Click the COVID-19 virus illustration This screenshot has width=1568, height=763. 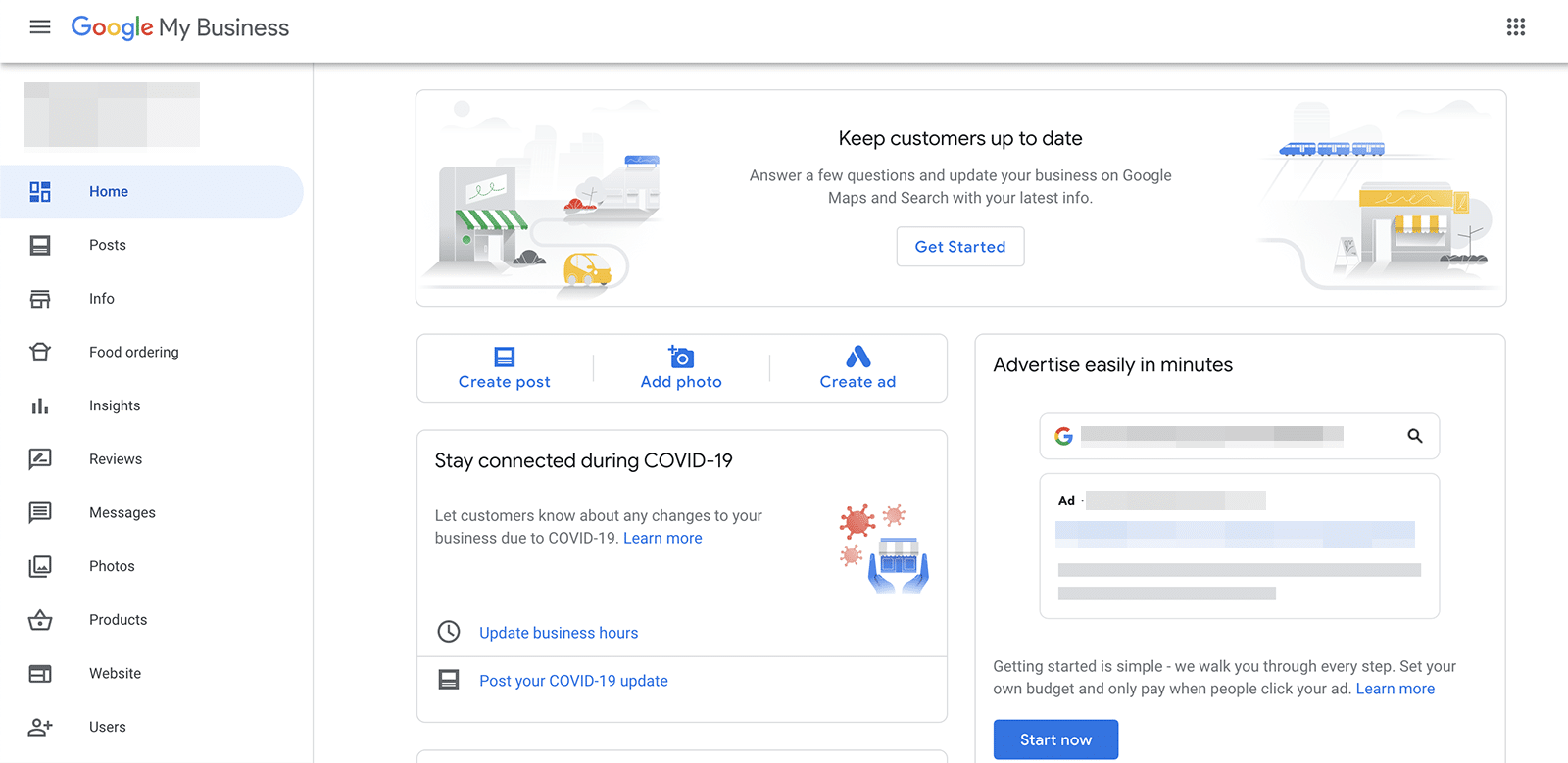coord(884,548)
